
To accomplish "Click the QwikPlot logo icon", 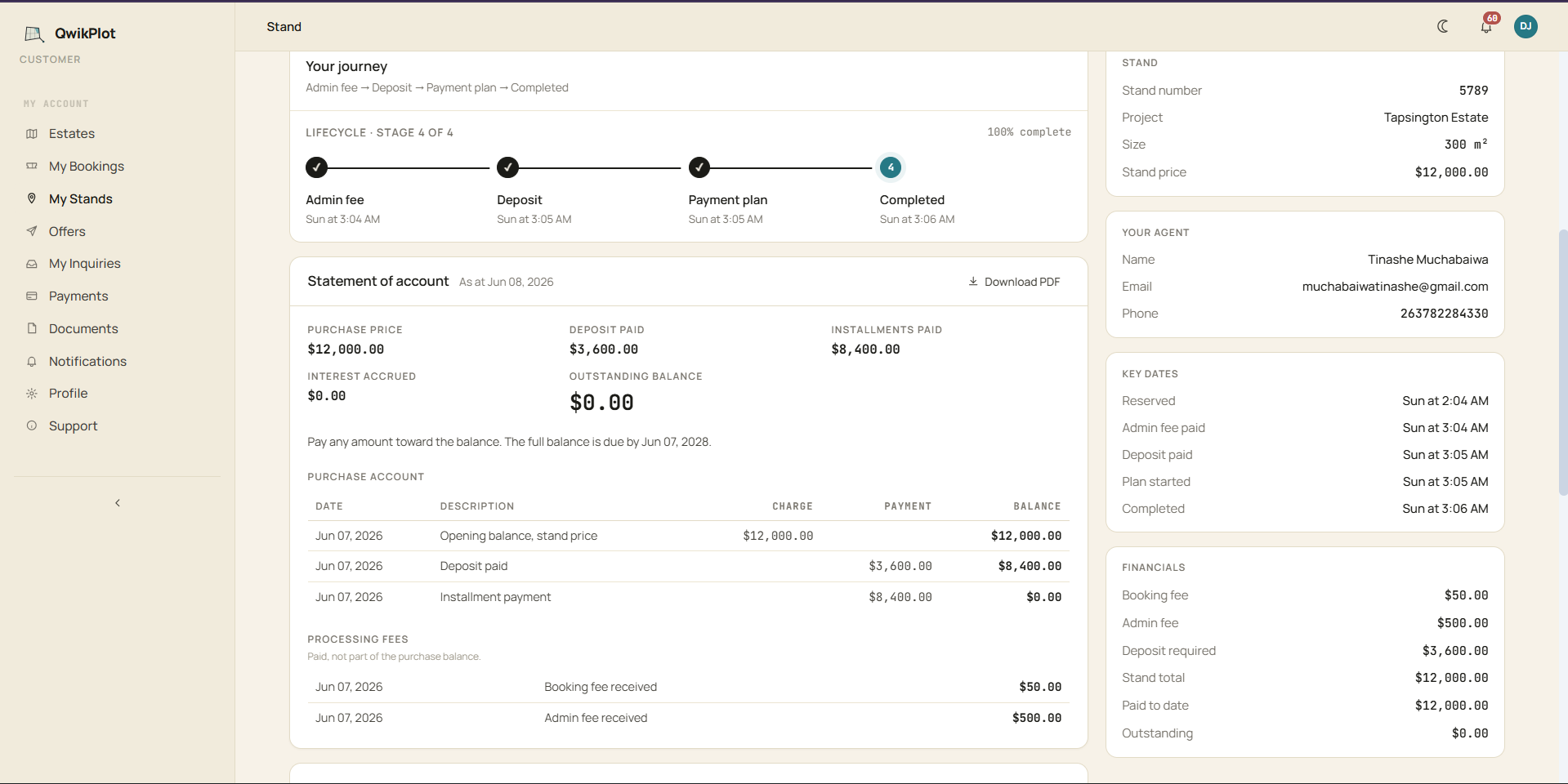I will [34, 33].
